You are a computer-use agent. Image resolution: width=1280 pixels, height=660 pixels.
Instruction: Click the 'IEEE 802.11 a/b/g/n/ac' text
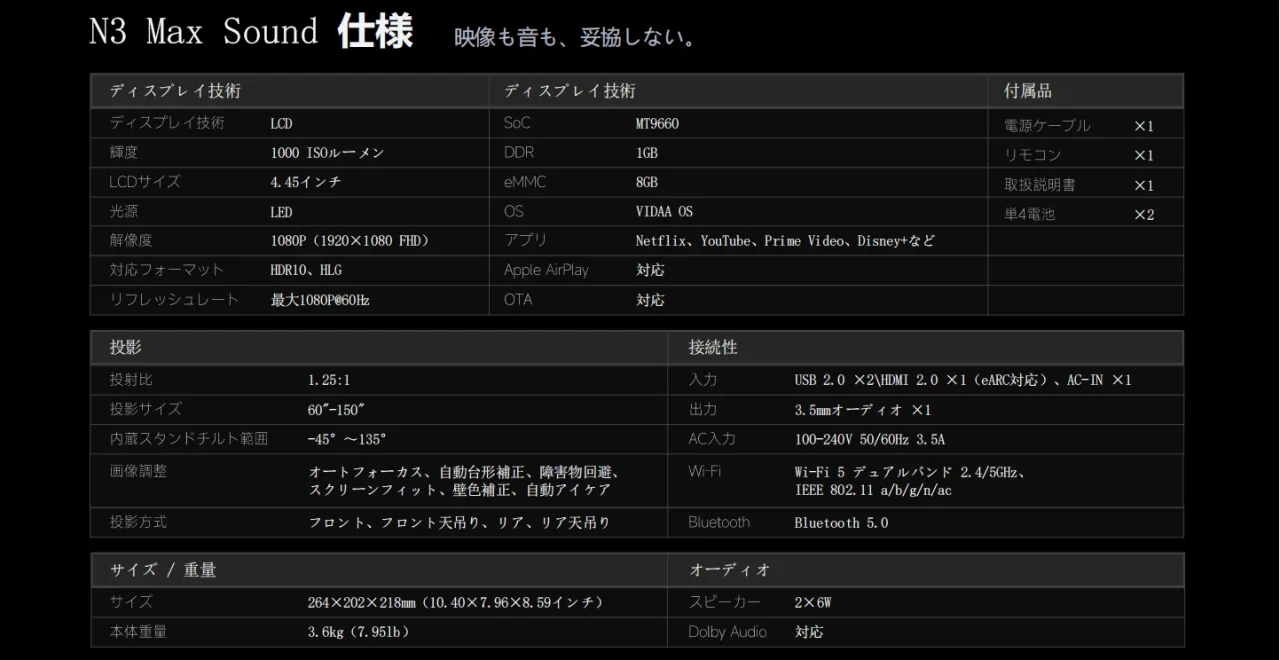point(873,490)
